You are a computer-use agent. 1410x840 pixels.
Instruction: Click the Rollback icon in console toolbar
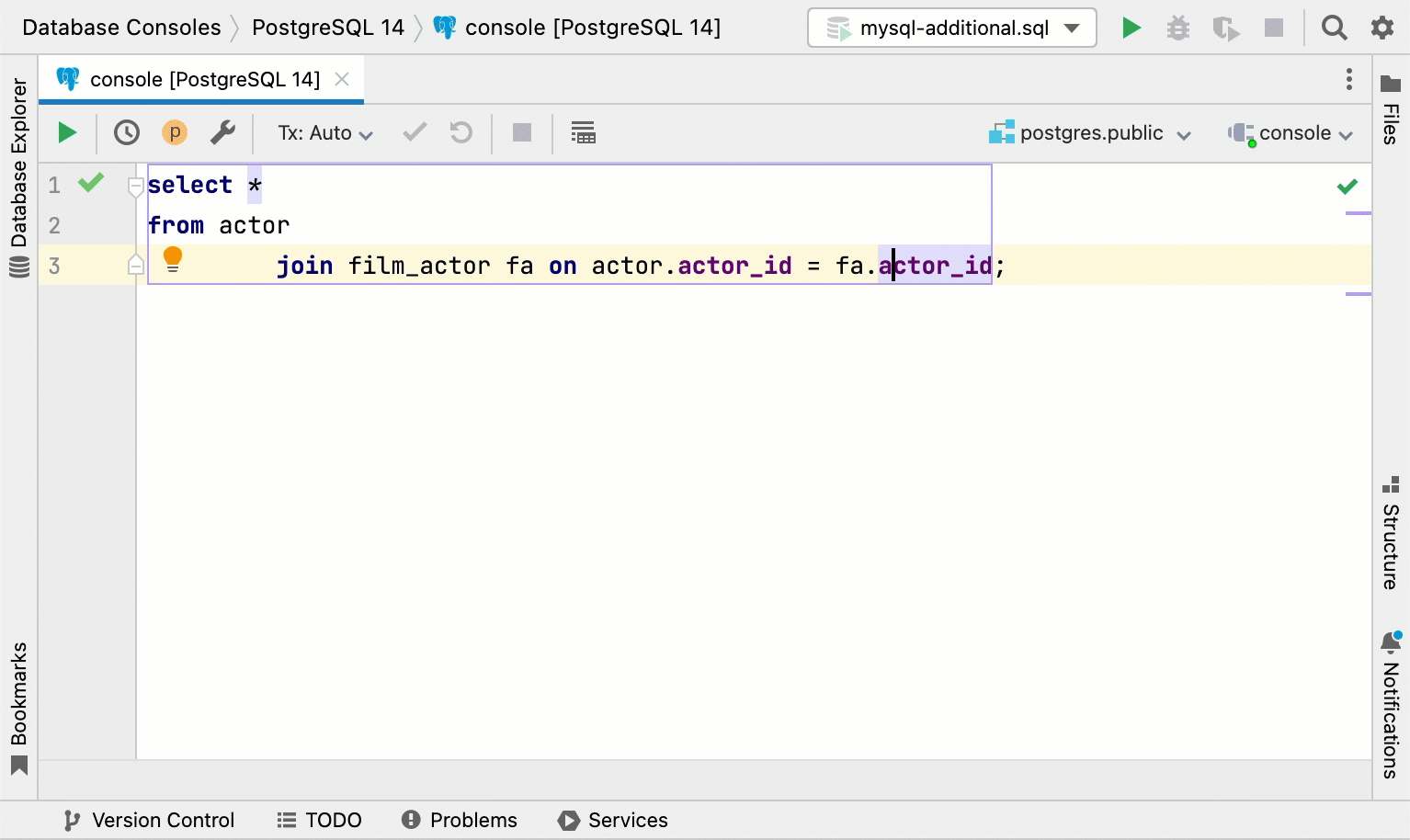(x=461, y=132)
